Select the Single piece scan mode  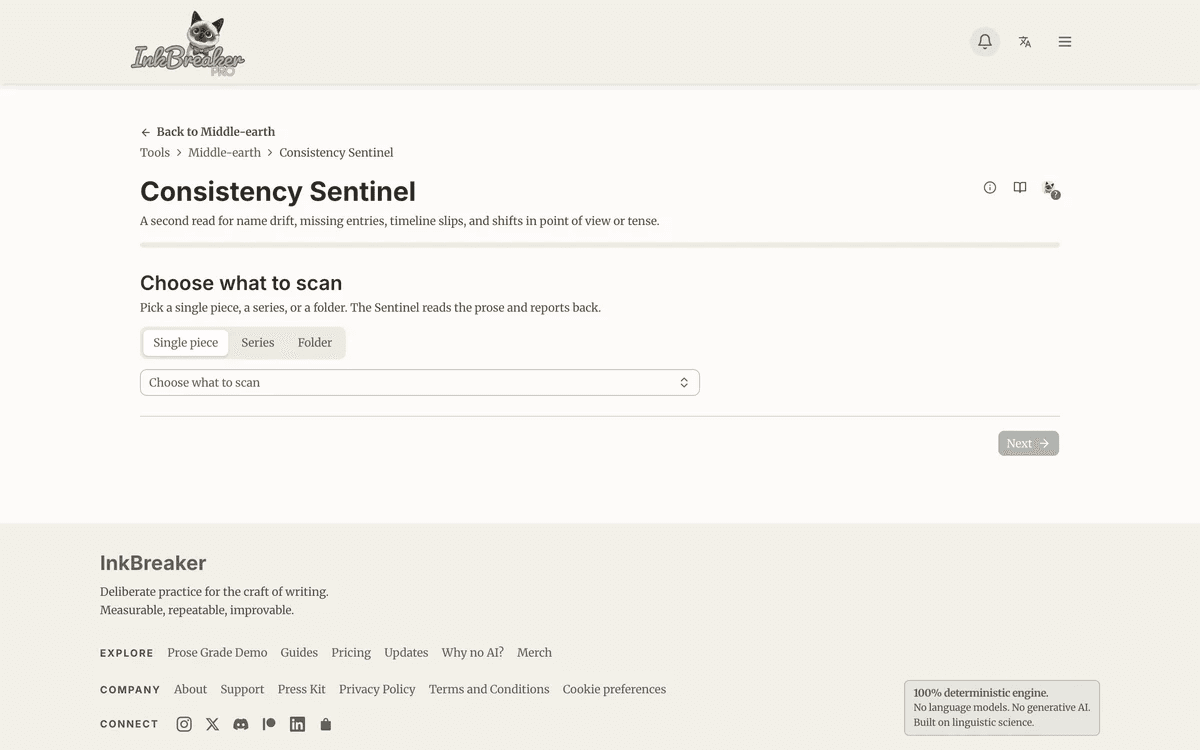point(185,343)
